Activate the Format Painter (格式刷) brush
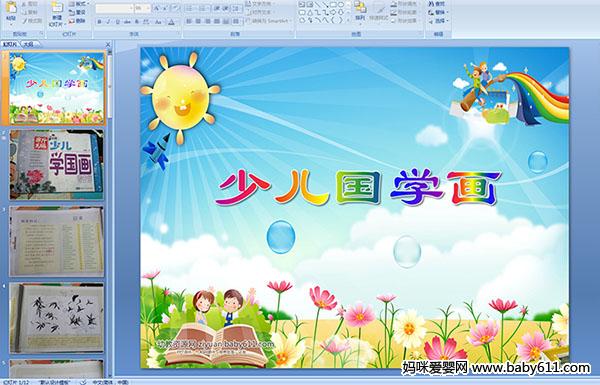The height and width of the screenshot is (385, 600). [x=32, y=21]
